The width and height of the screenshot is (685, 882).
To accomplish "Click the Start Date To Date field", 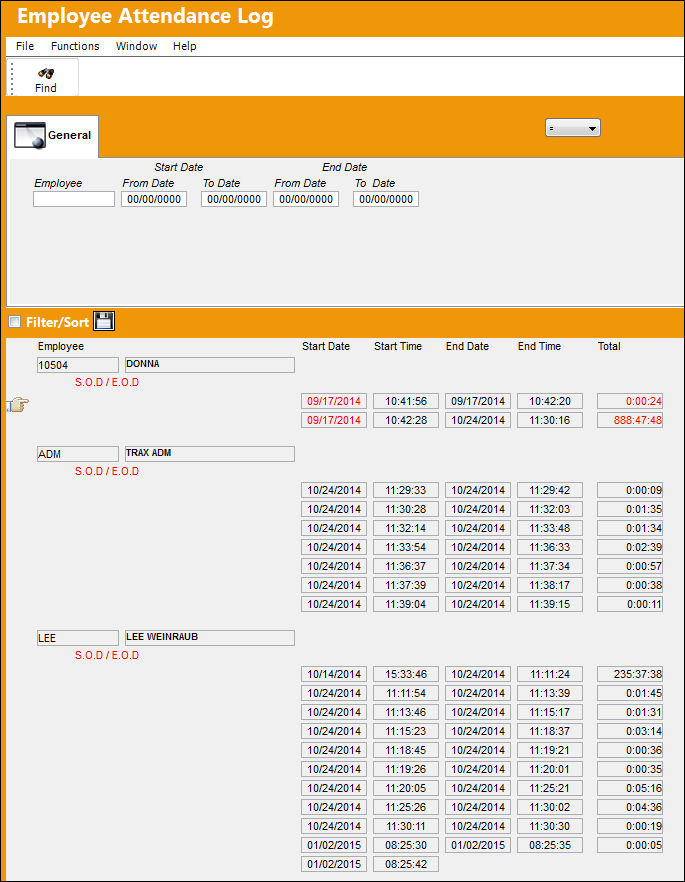I will point(234,199).
